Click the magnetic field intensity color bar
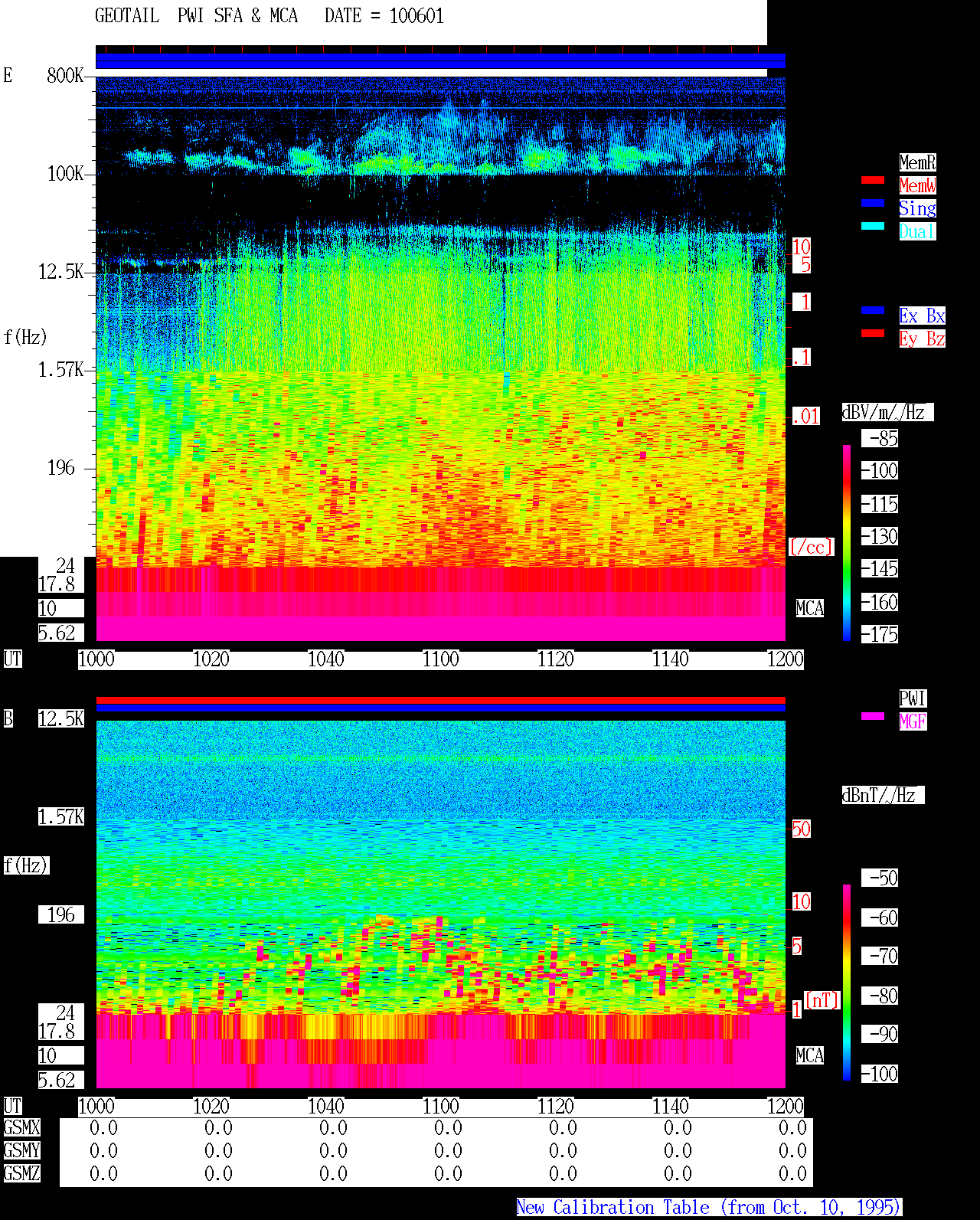This screenshot has height=1220, width=980. tap(847, 983)
